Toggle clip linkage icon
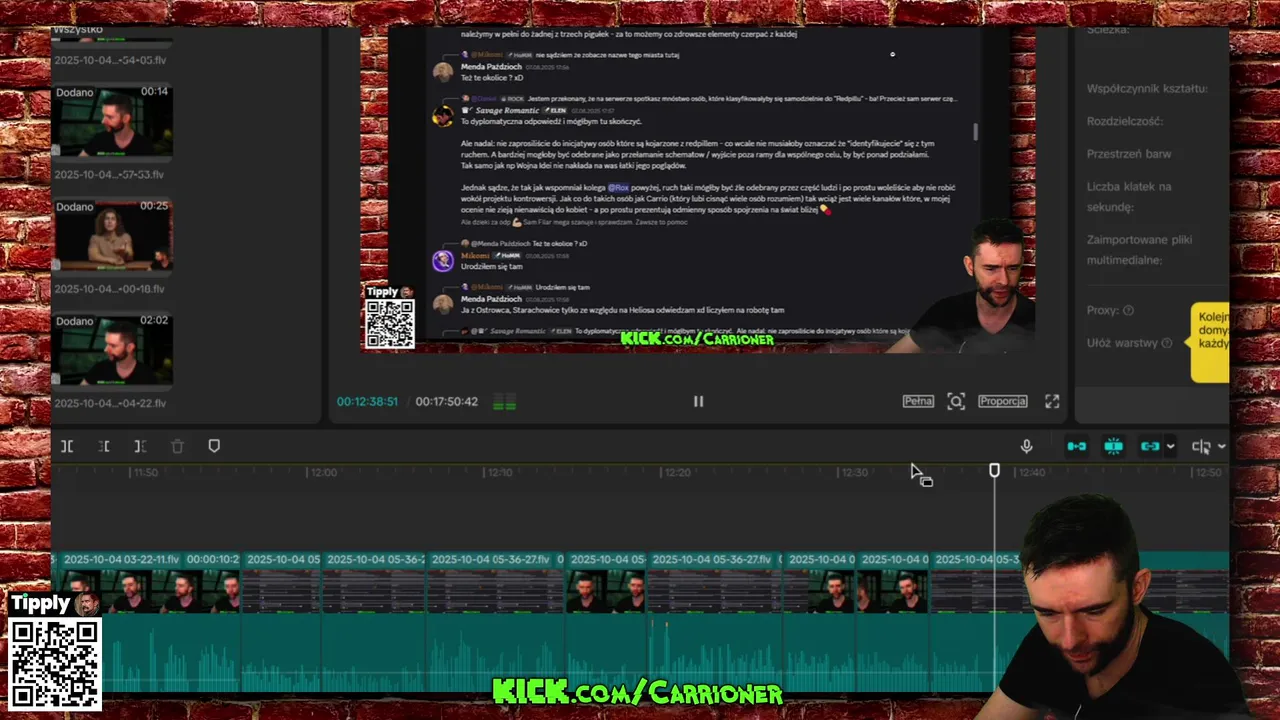The image size is (1280, 720). 1149,446
